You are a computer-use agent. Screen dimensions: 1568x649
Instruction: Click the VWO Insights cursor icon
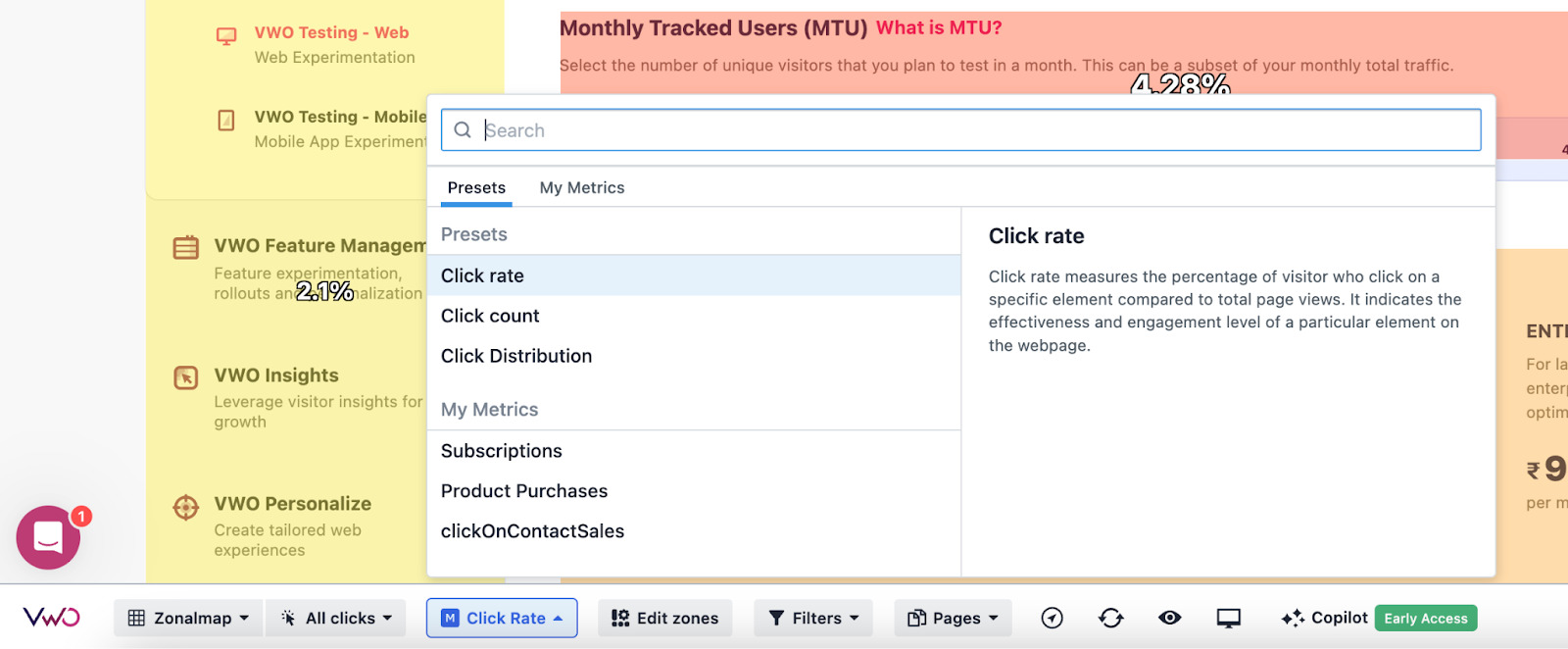(186, 377)
